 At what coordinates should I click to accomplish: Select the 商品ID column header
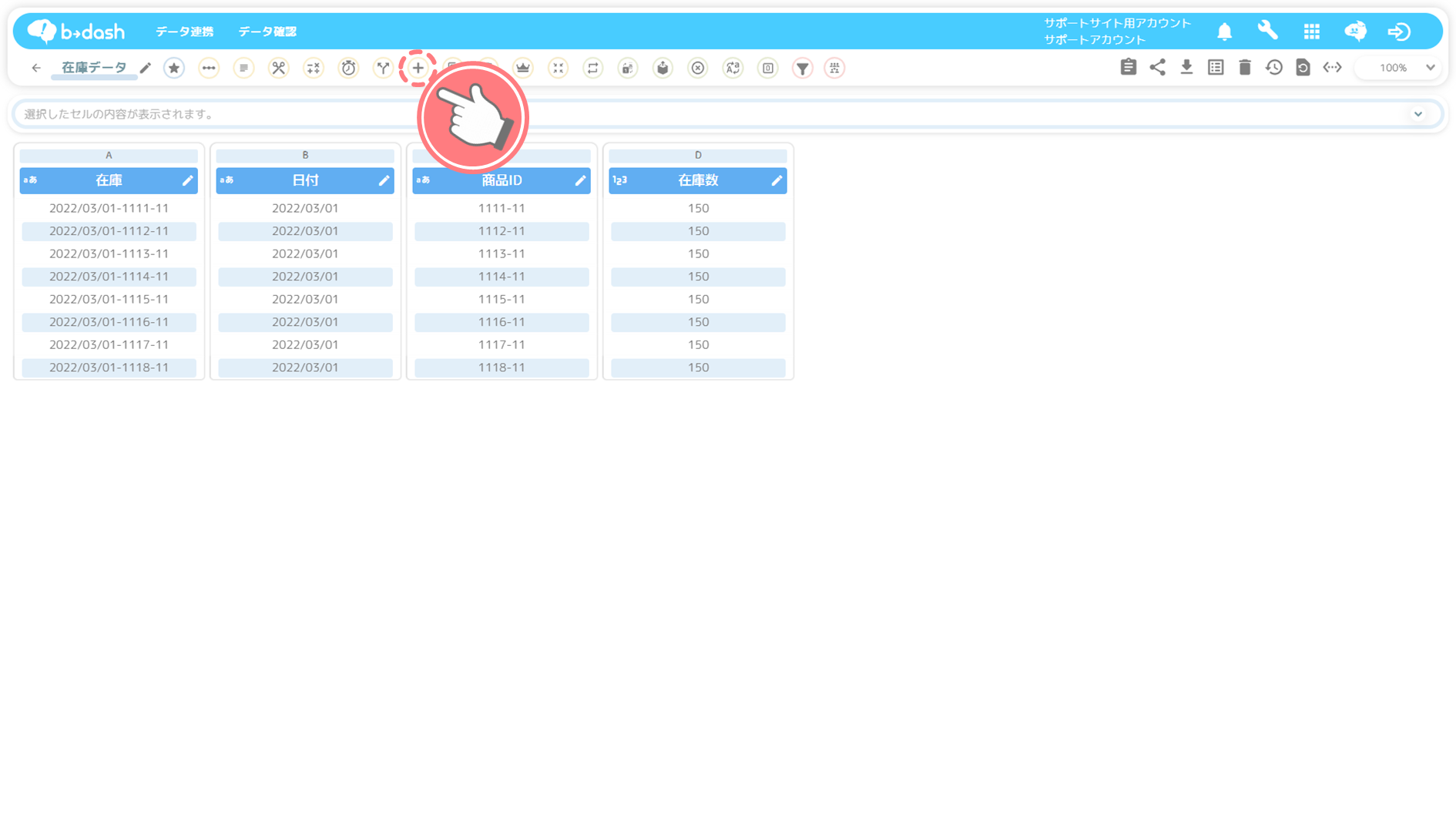coord(502,180)
